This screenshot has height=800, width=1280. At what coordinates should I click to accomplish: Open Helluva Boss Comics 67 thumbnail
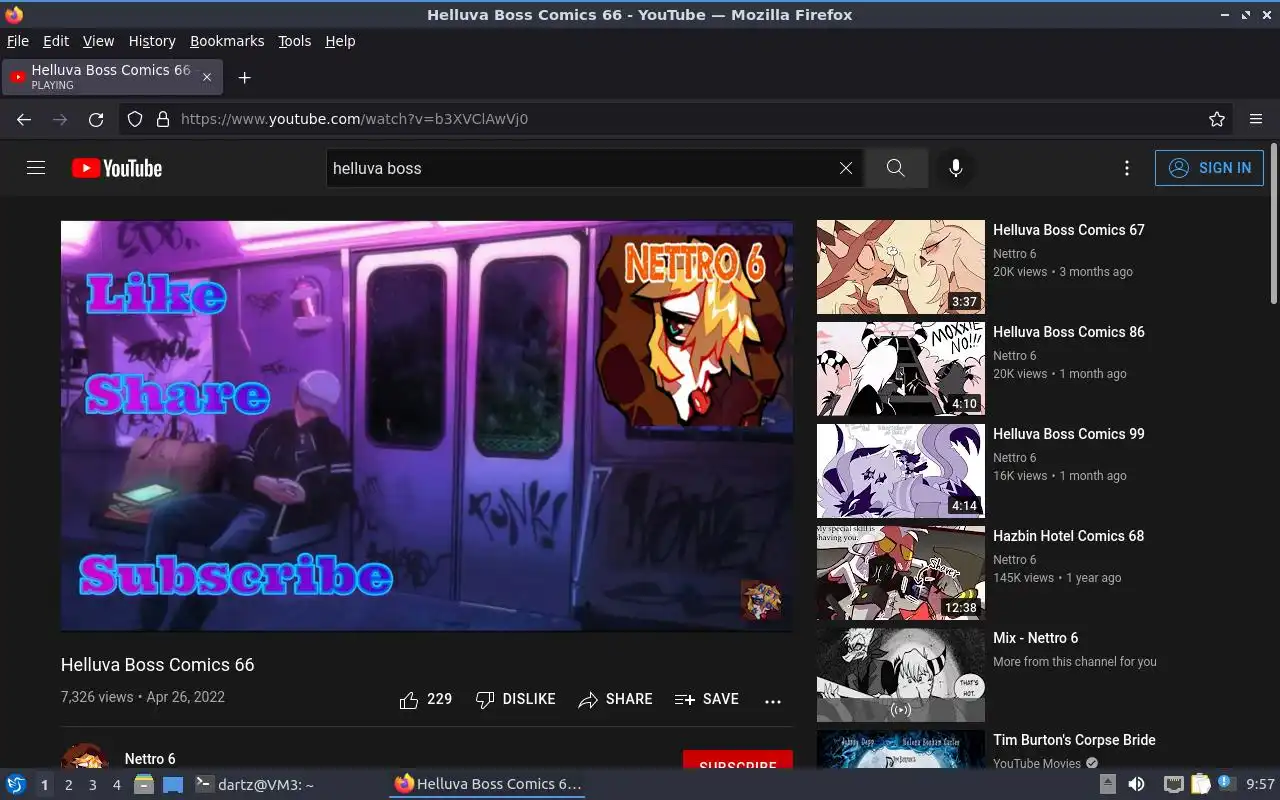(901, 267)
